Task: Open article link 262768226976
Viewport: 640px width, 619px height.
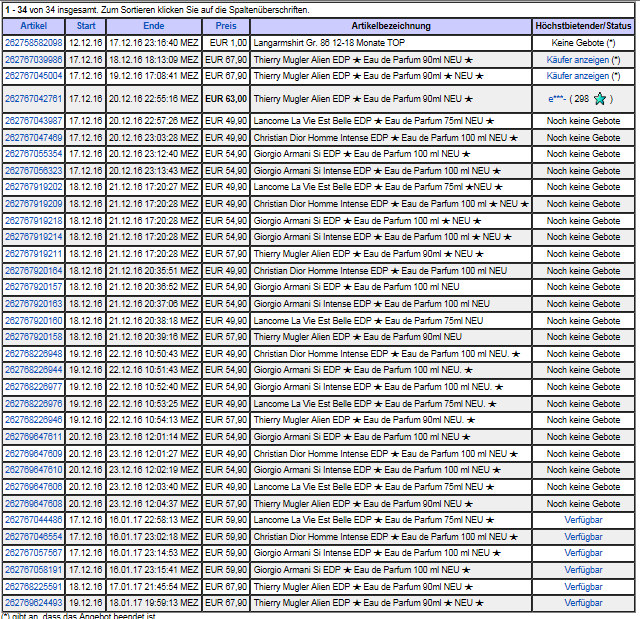Action: [33, 404]
